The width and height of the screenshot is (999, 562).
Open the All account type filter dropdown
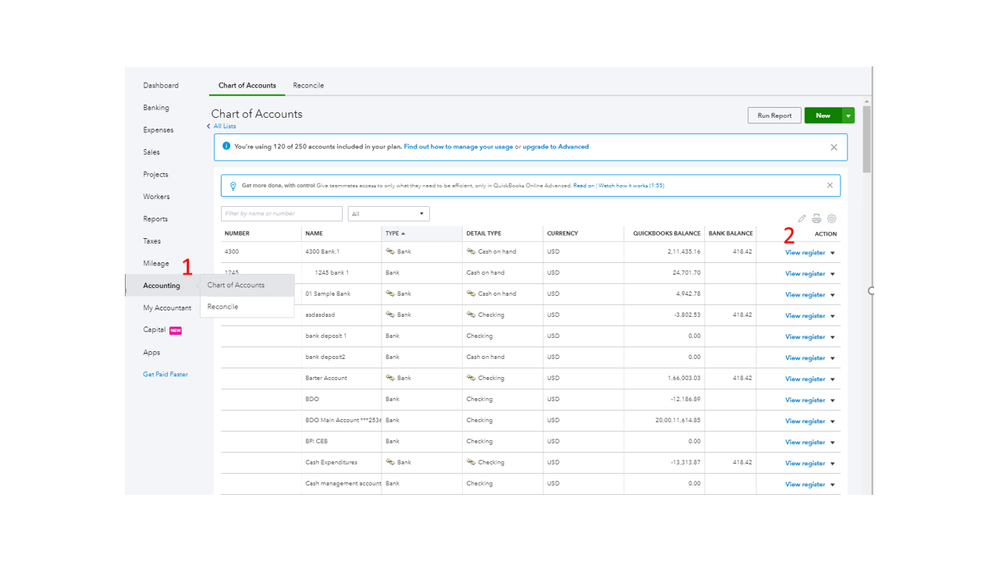[x=388, y=214]
